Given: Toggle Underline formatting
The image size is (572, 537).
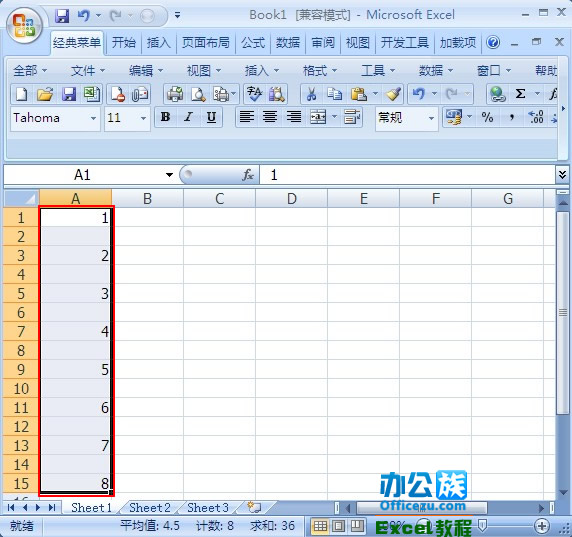Looking at the screenshot, I should pos(211,117).
